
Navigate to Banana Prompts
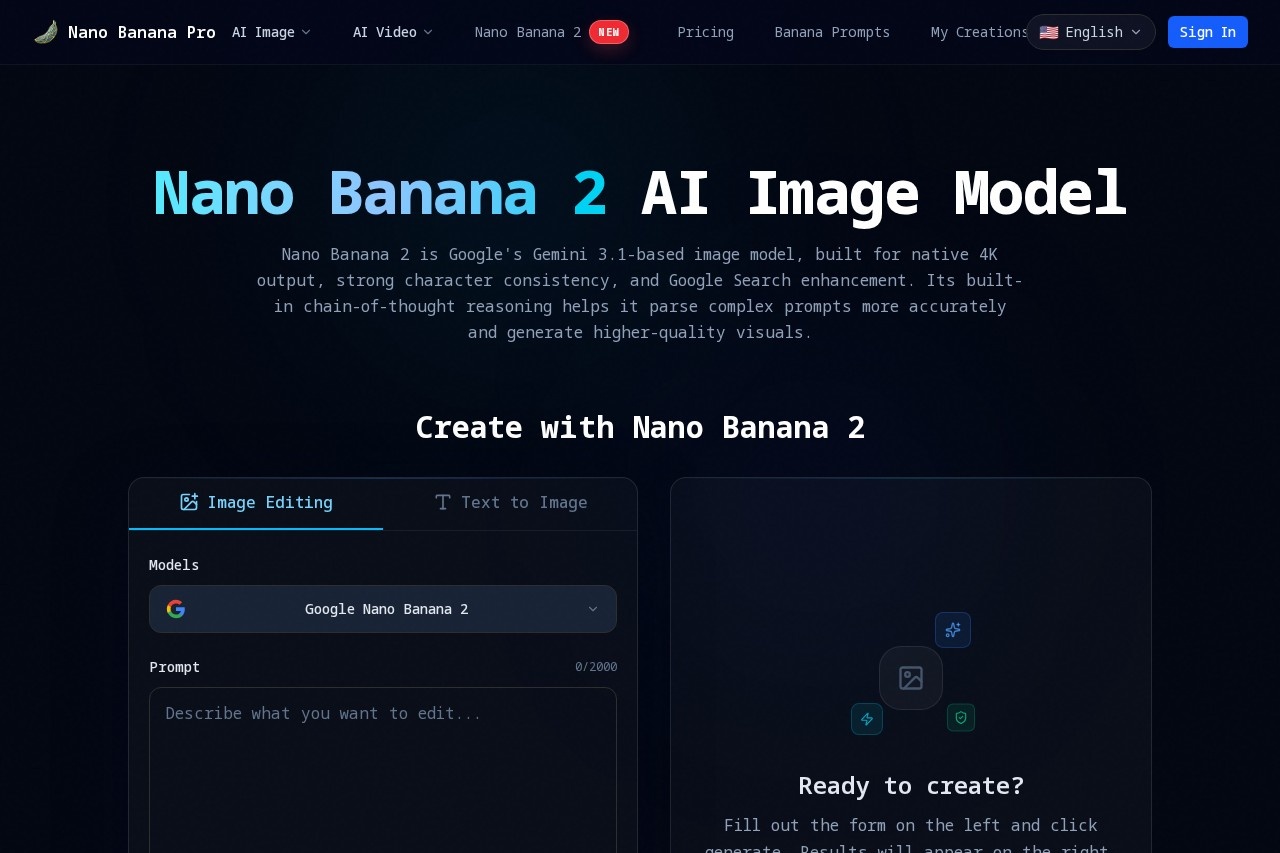832,32
